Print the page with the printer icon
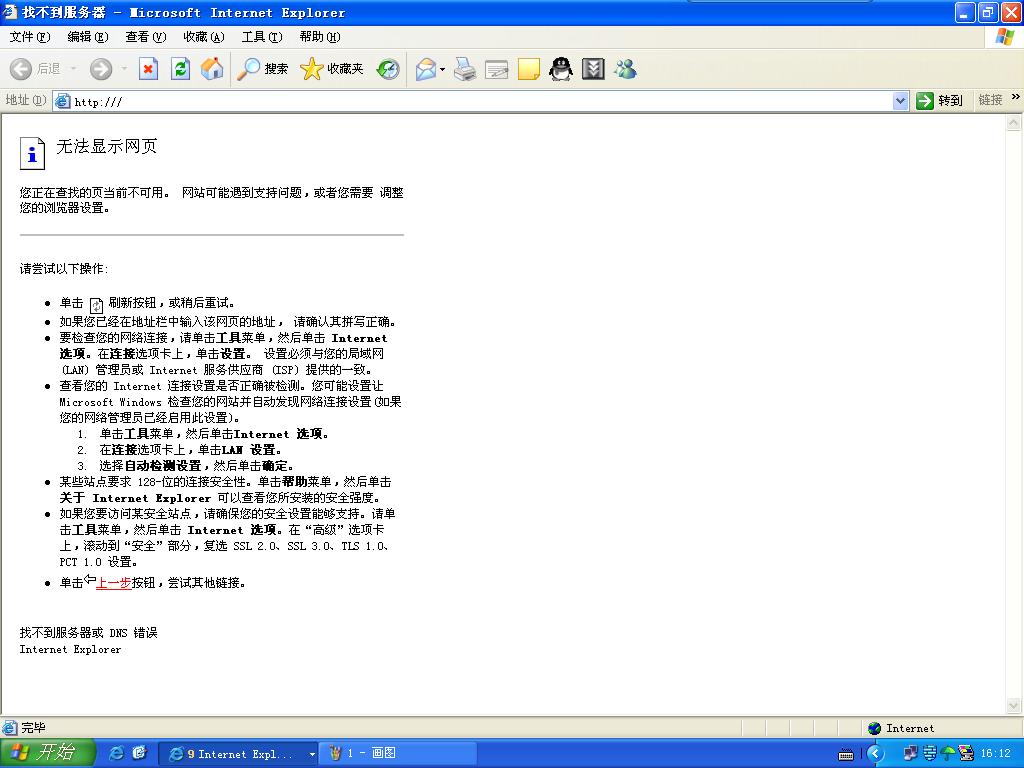Image resolution: width=1024 pixels, height=768 pixels. pos(465,69)
